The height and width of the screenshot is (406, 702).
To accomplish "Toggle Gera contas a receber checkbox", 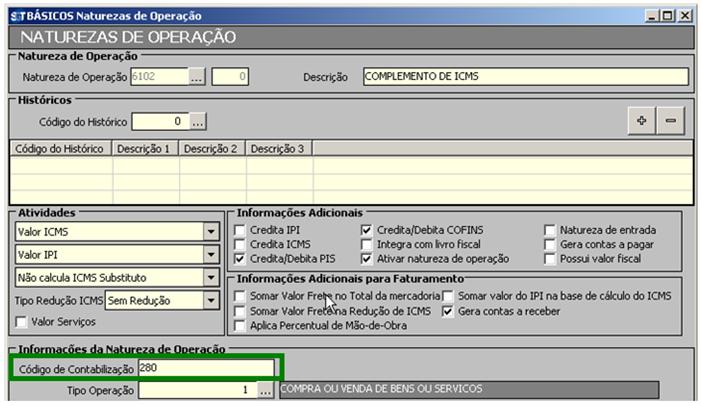I will point(449,311).
